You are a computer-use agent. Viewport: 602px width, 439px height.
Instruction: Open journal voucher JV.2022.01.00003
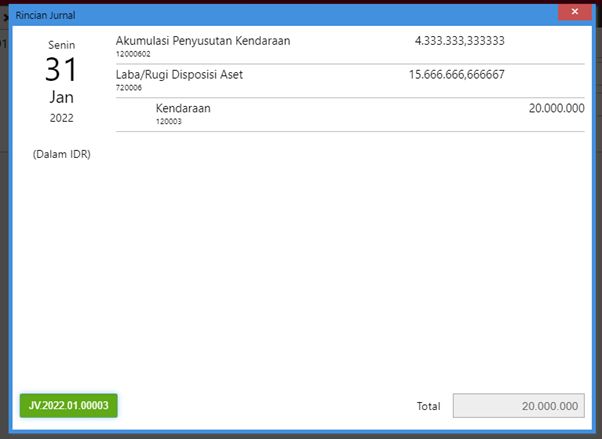pyautogui.click(x=69, y=406)
